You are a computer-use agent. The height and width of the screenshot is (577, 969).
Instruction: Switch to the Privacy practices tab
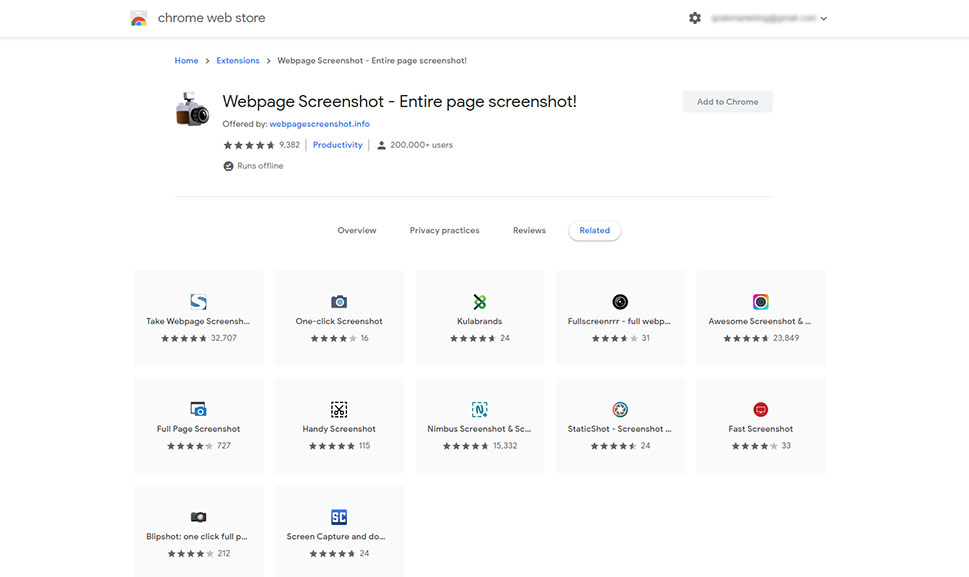444,230
